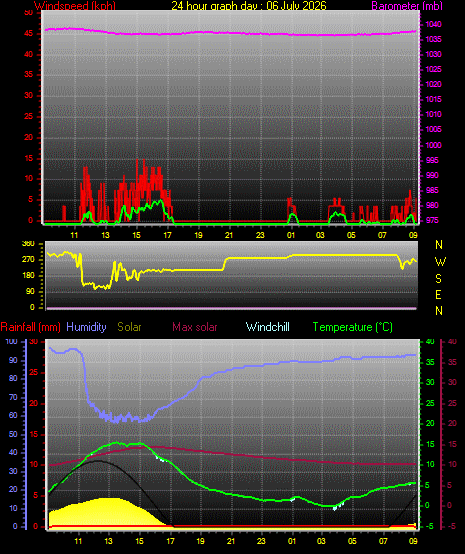Click the 24 hour graph day title

click(249, 5)
